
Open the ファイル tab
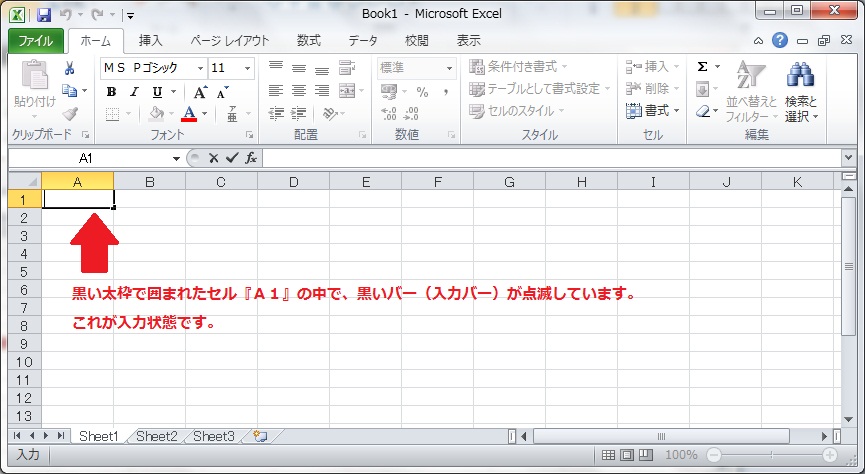coord(36,41)
